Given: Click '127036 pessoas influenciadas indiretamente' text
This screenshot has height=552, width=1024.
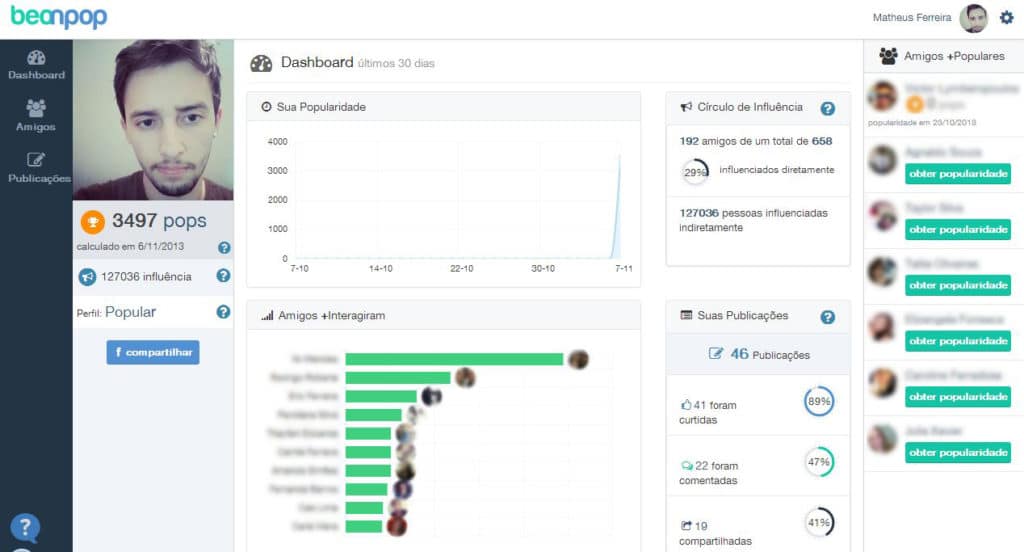Looking at the screenshot, I should (x=753, y=220).
